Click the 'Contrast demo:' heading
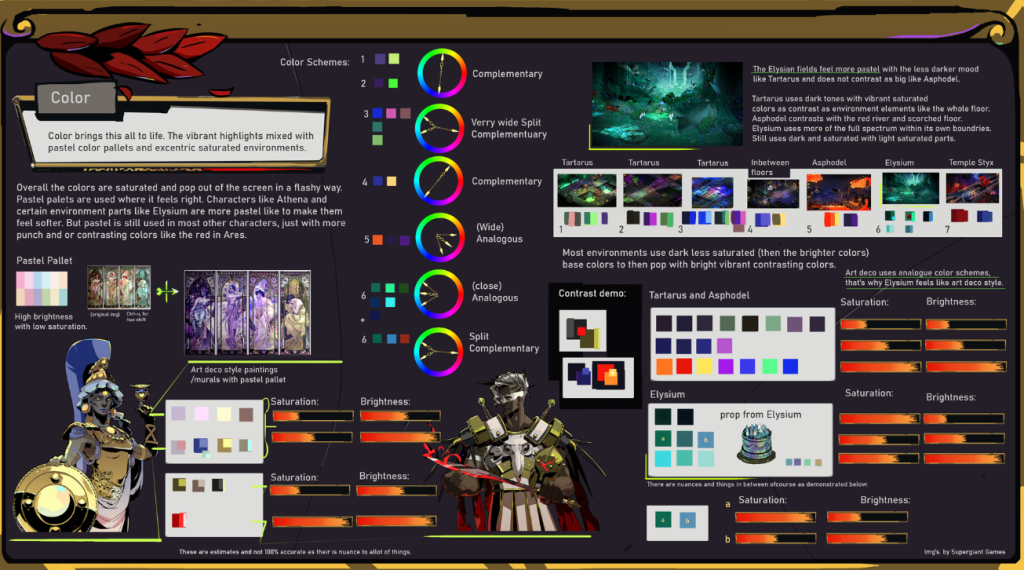 click(592, 293)
